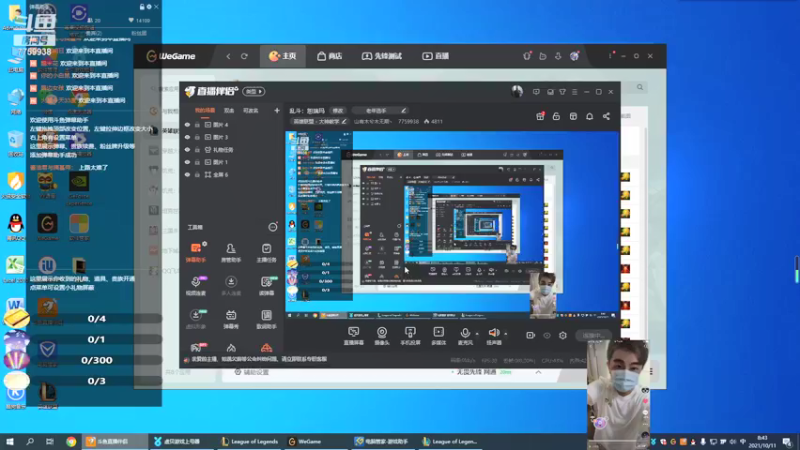Toggle preview eye icon beside settings gear
The width and height of the screenshot is (800, 450).
click(547, 335)
